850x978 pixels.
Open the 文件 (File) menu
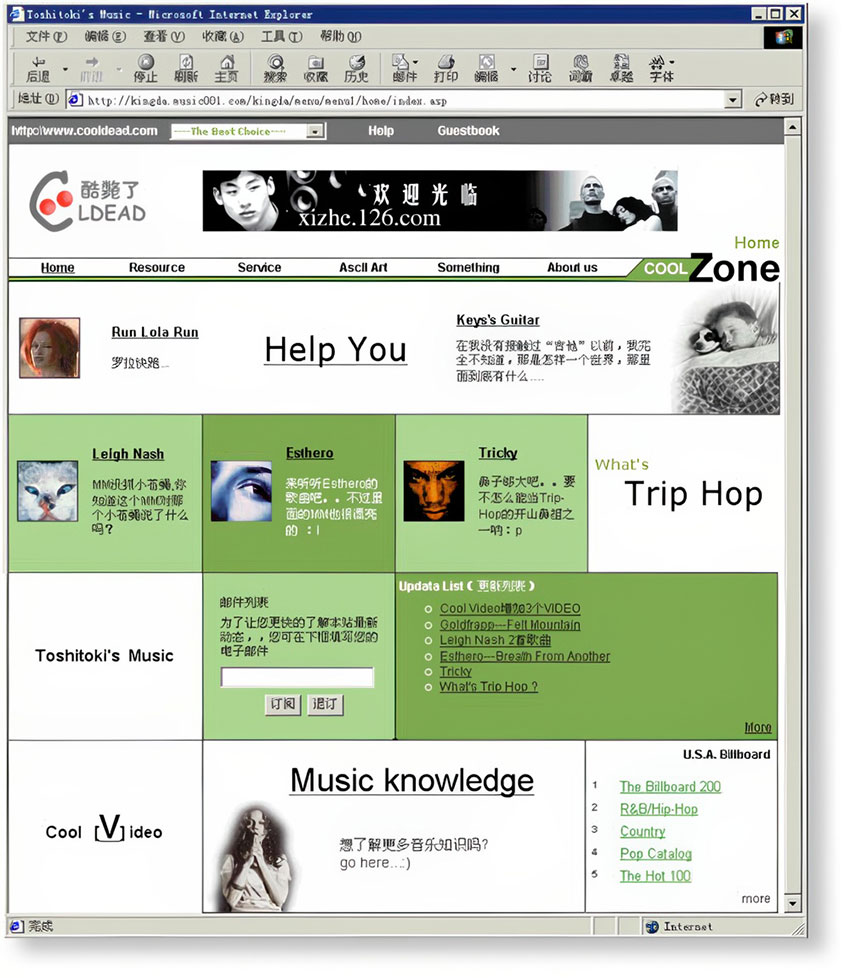tap(46, 36)
